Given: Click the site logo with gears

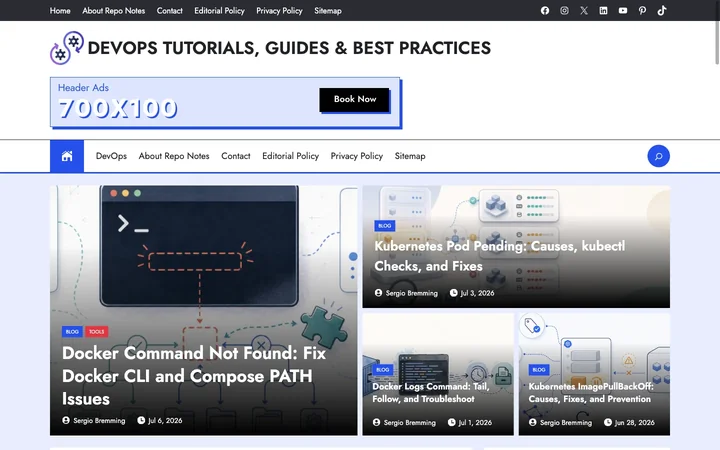Looking at the screenshot, I should (x=67, y=48).
